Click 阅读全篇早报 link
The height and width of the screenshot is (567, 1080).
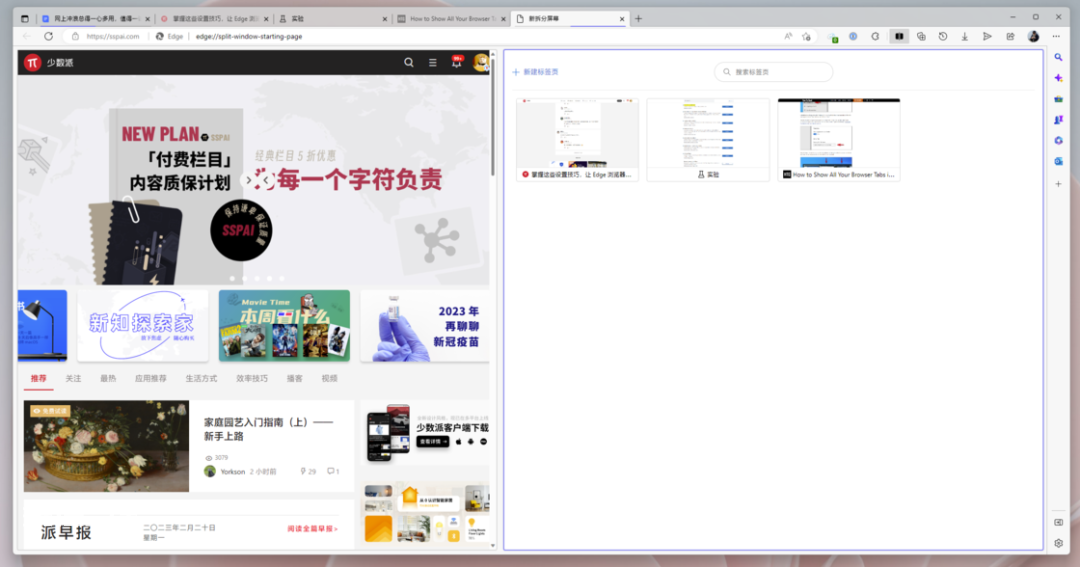tap(312, 528)
